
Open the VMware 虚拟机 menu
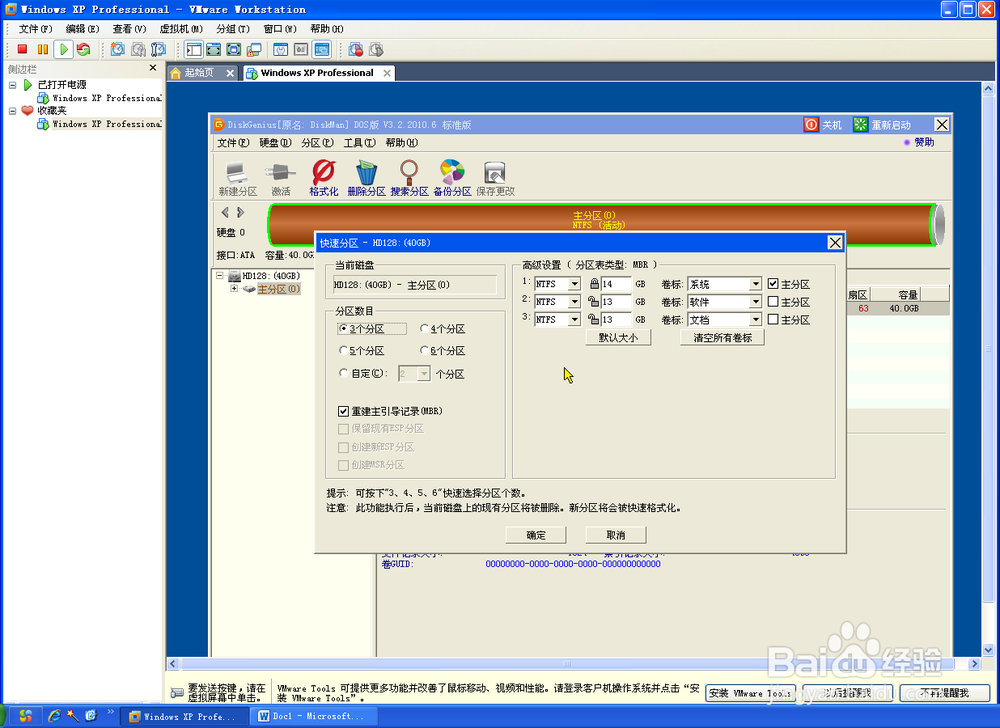[180, 29]
